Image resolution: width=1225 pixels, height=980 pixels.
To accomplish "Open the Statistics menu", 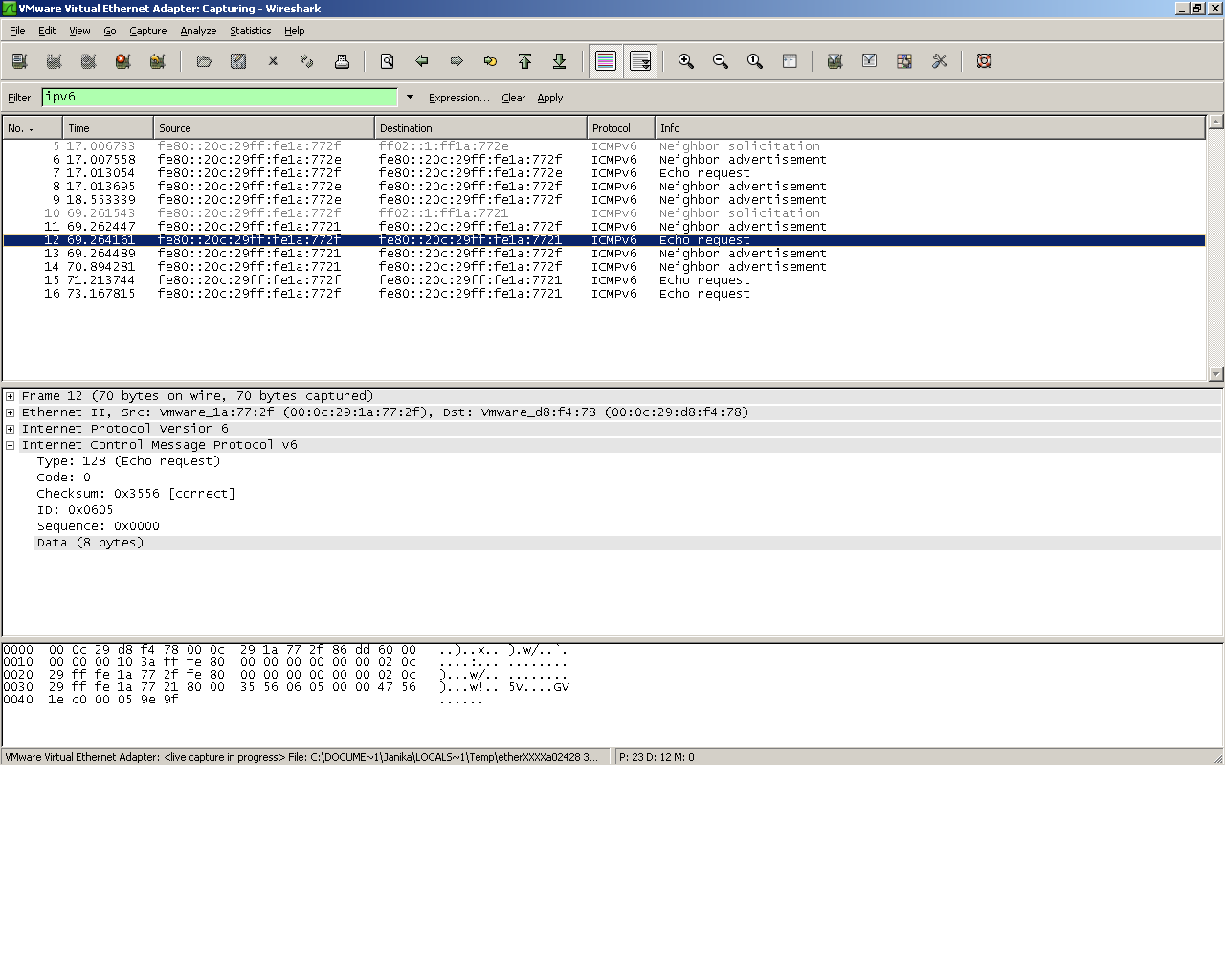I will pos(250,31).
